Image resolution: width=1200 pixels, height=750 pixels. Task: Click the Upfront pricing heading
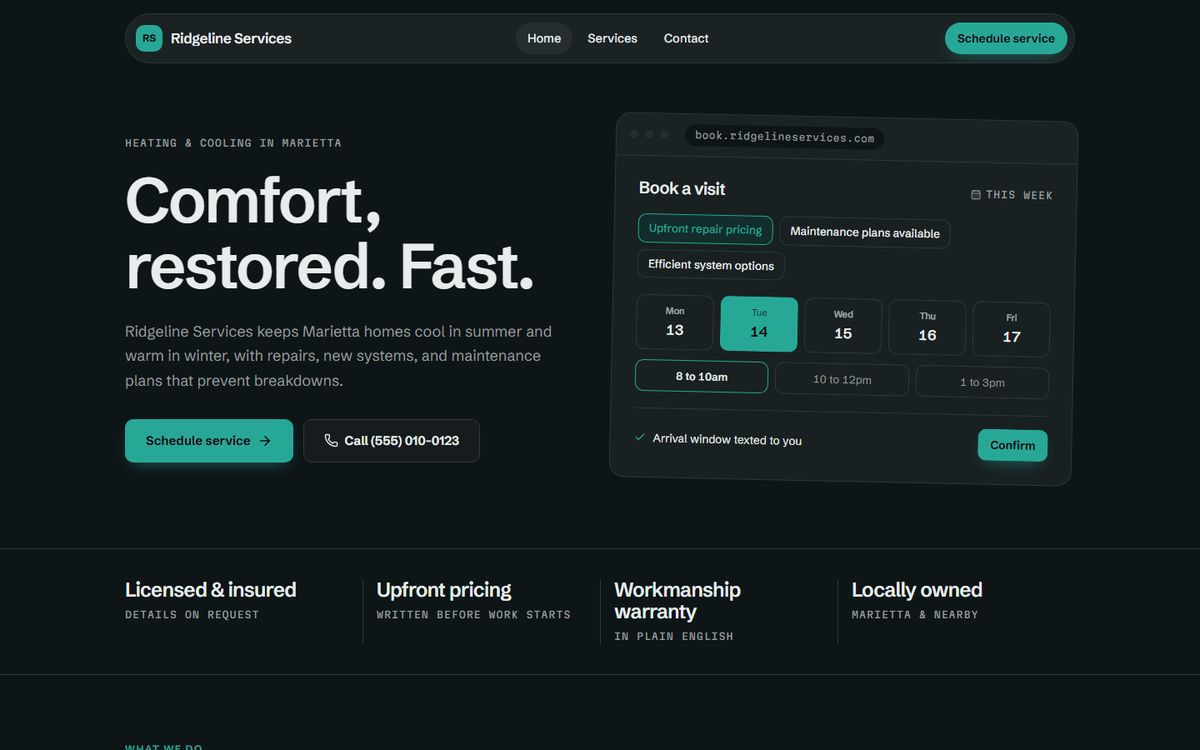coord(444,590)
